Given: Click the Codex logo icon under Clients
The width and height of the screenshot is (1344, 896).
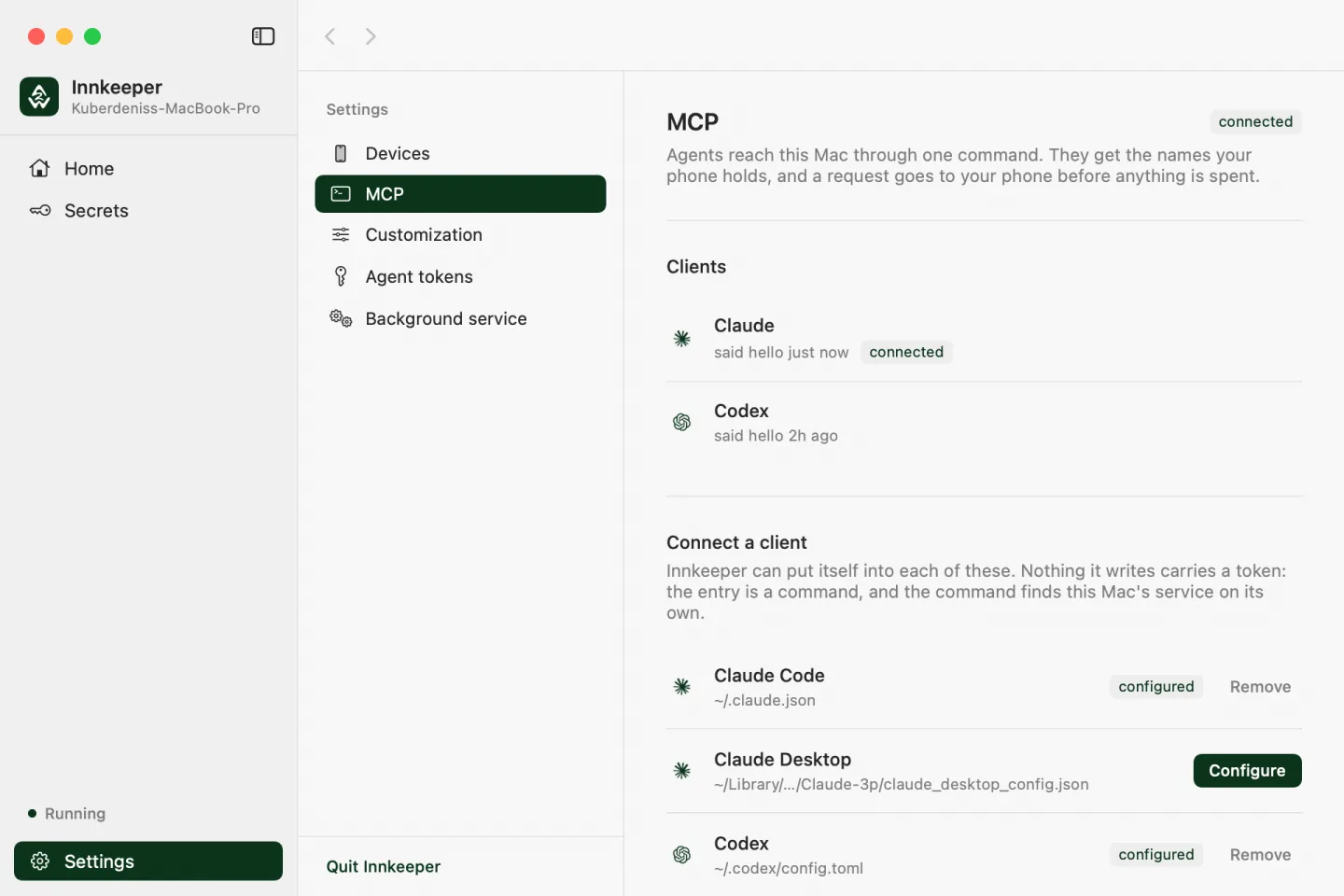Looking at the screenshot, I should tap(682, 423).
